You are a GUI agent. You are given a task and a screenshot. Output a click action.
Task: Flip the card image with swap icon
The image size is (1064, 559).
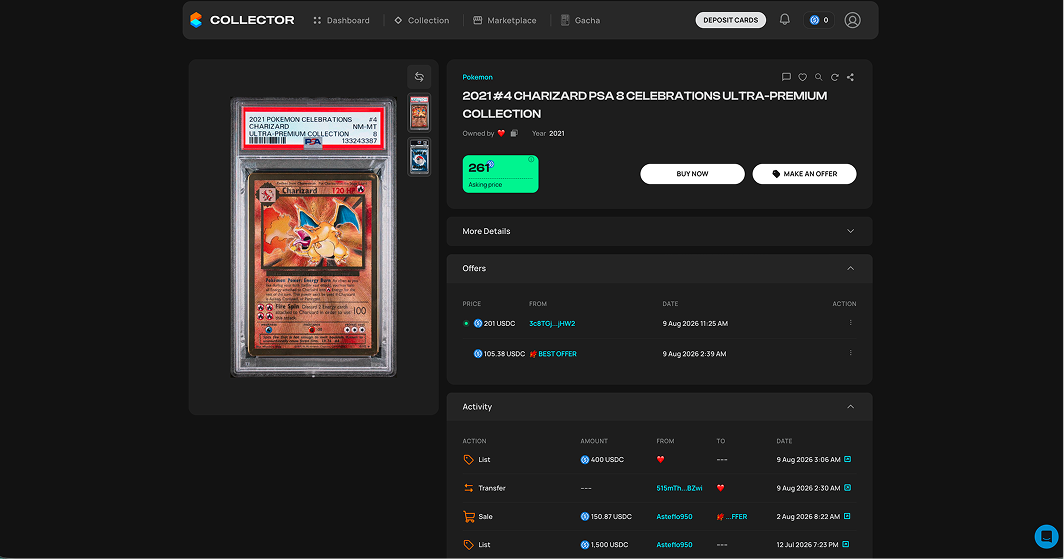pos(419,77)
